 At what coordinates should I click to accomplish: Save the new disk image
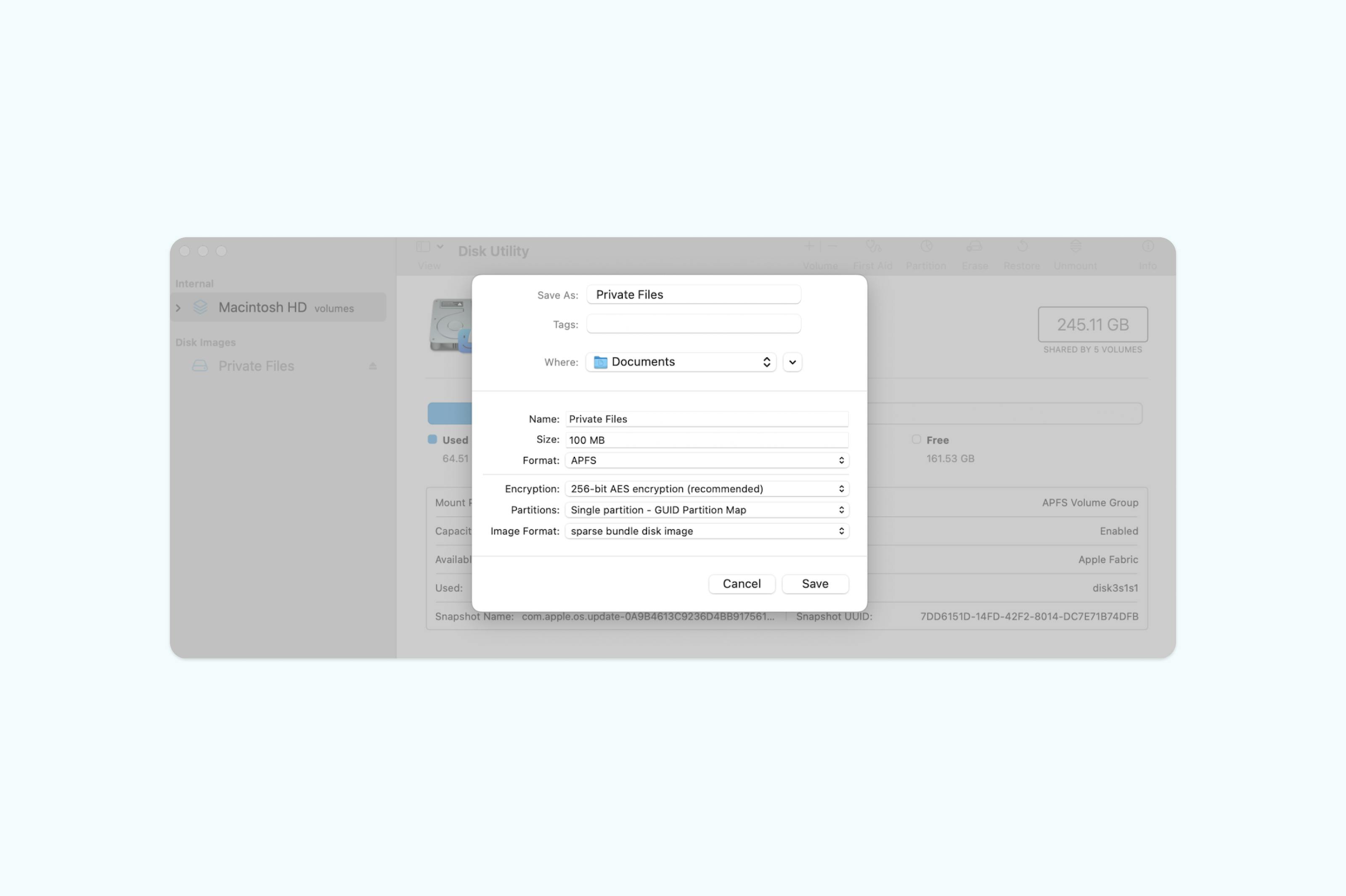[x=815, y=583]
